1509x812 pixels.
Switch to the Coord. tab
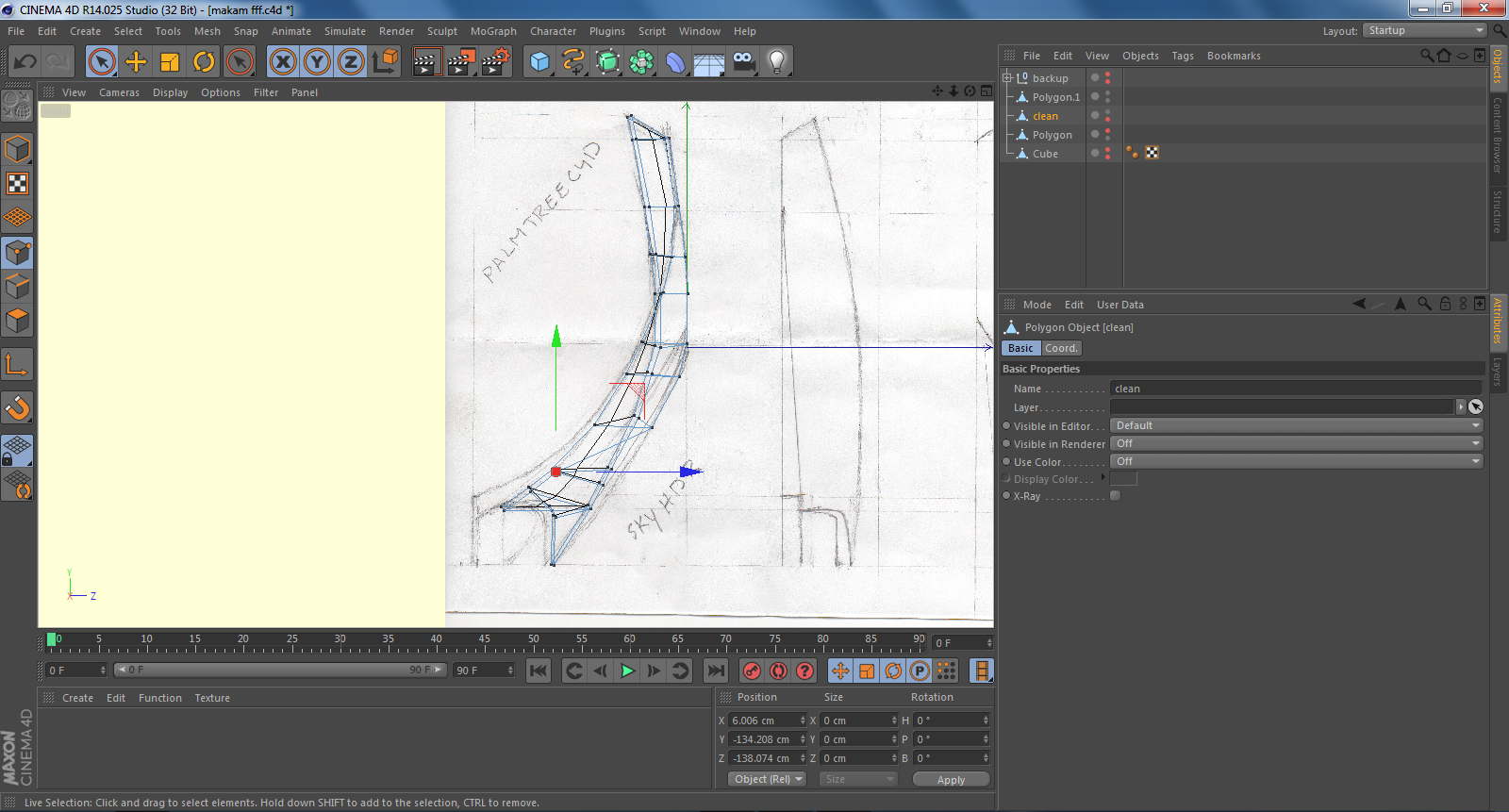1061,348
